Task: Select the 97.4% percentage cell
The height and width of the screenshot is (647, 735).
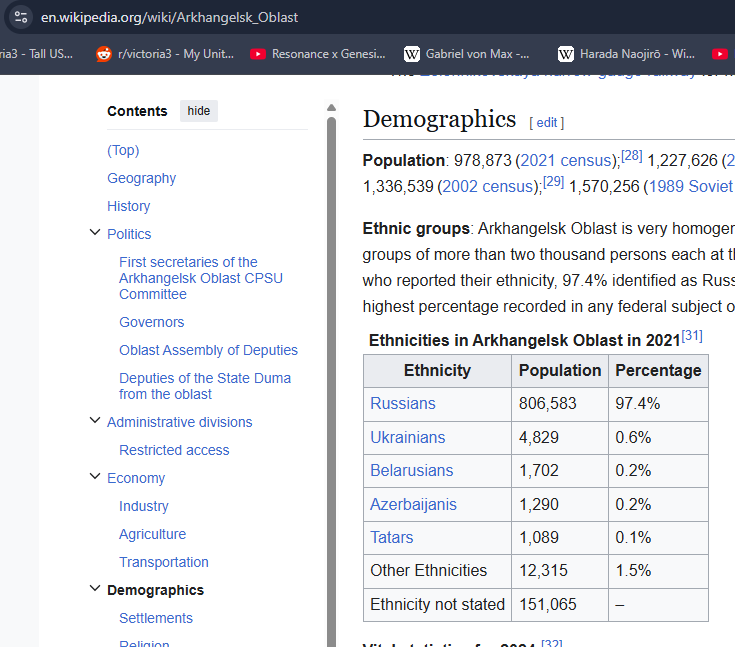Action: 658,404
